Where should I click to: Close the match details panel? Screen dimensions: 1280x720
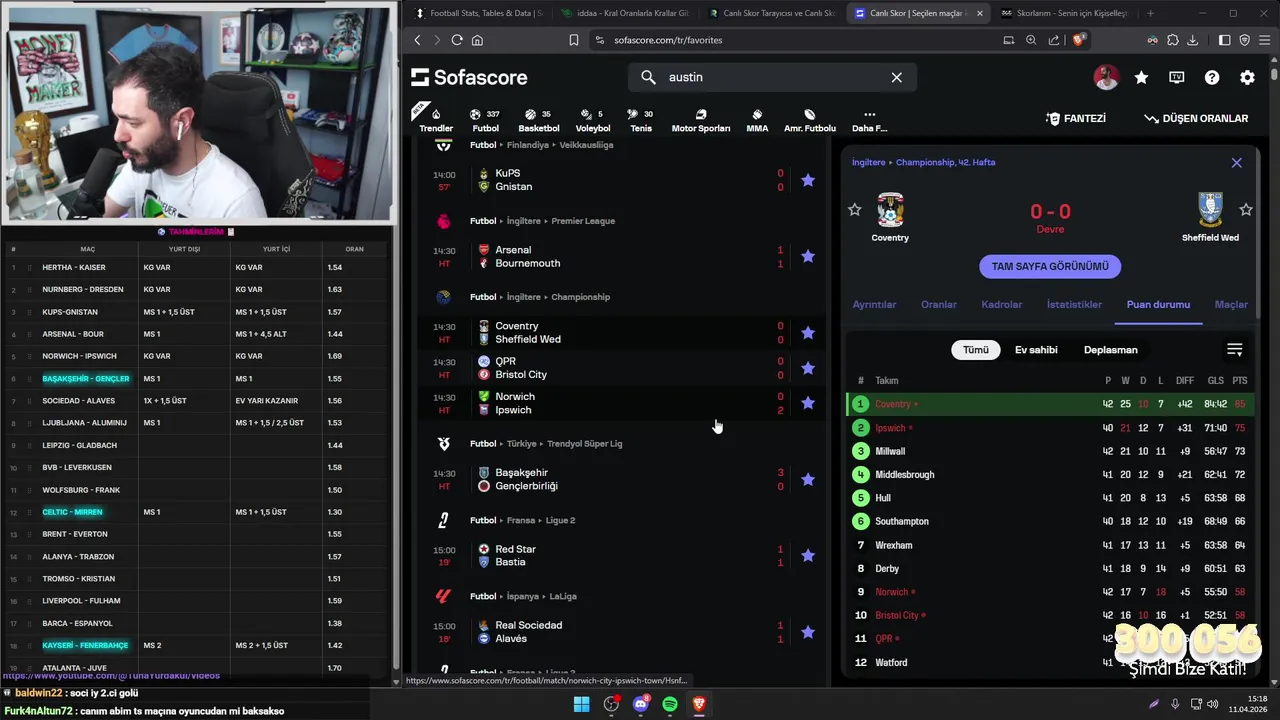click(x=1237, y=163)
